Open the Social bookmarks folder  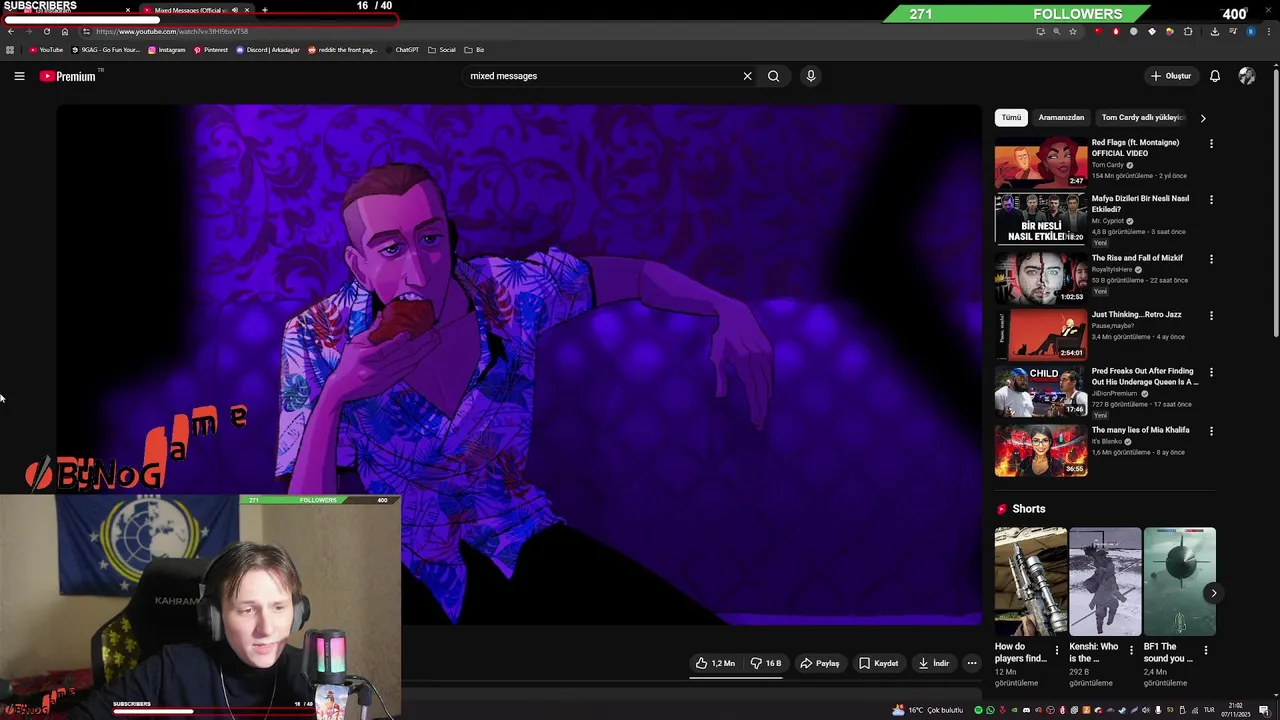click(x=441, y=50)
